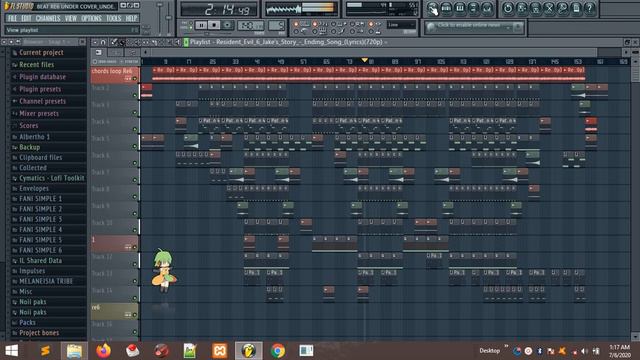Select the draw pencil tool in playlist
Viewport: 640px width, 360px height.
(x=114, y=42)
